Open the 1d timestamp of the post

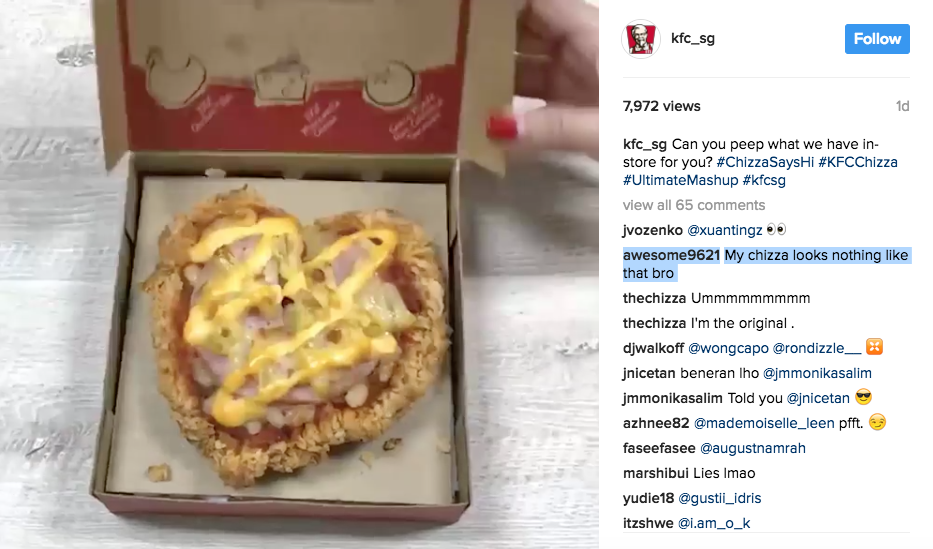[x=903, y=106]
